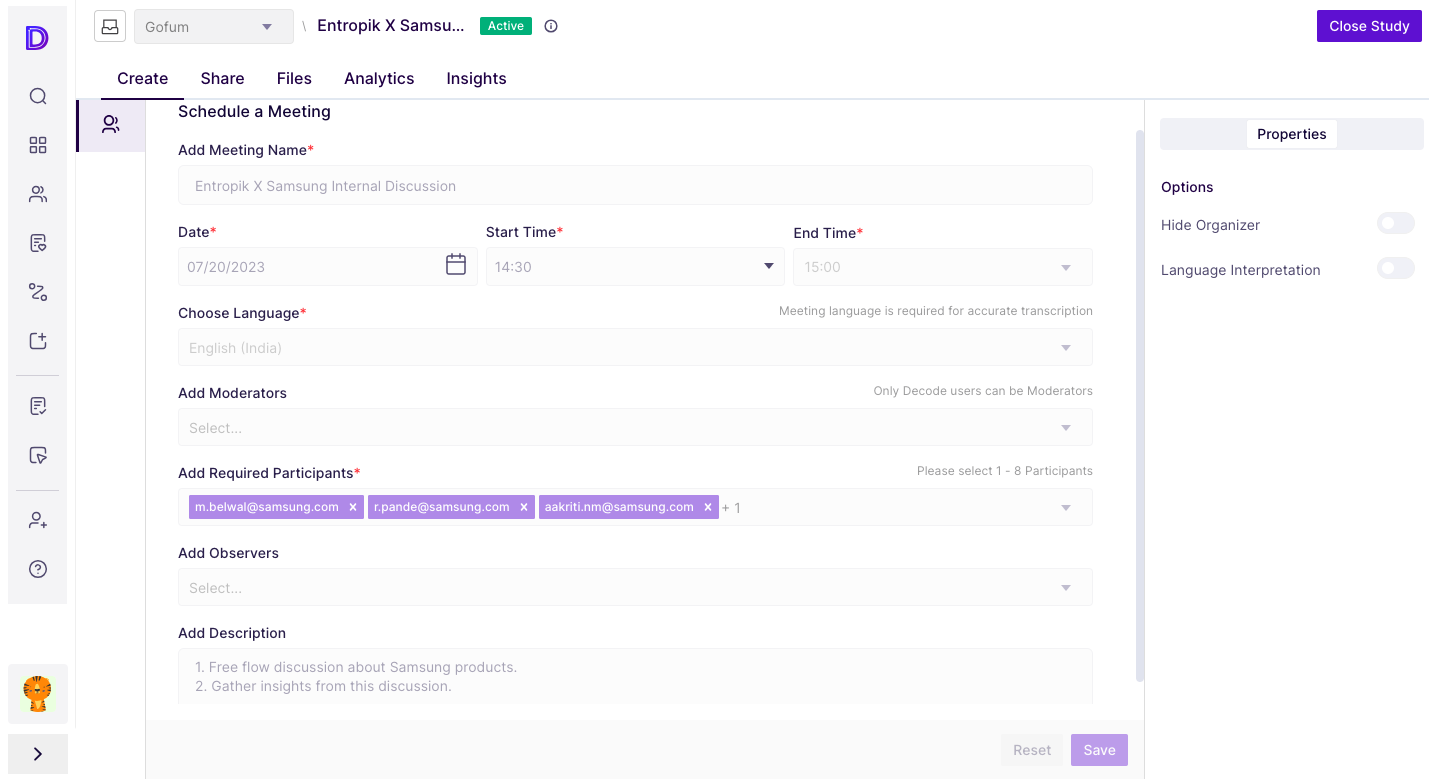1429x779 pixels.
Task: Switch to the Insights tab
Action: [x=476, y=78]
